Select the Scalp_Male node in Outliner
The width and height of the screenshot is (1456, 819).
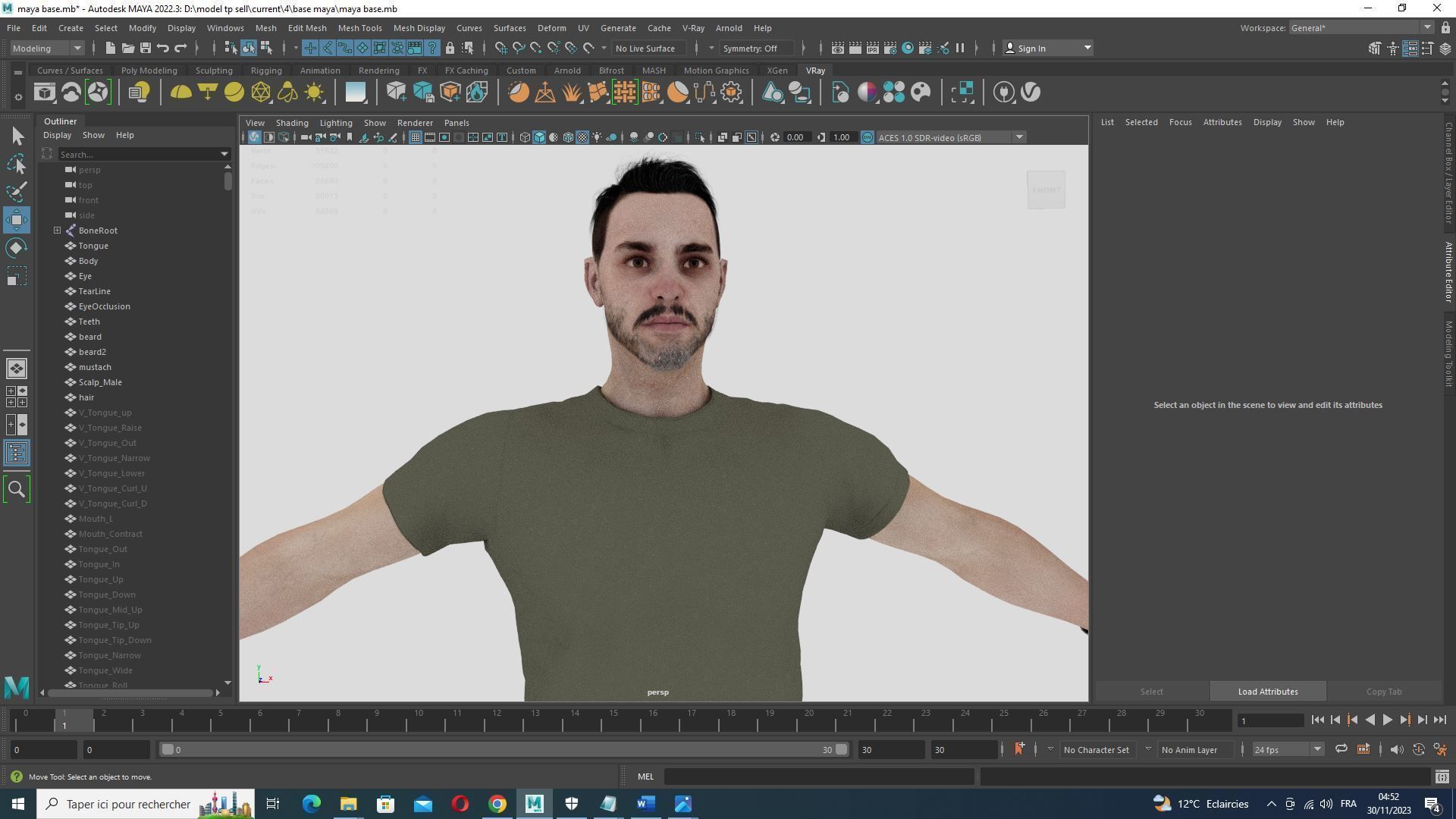coord(100,382)
